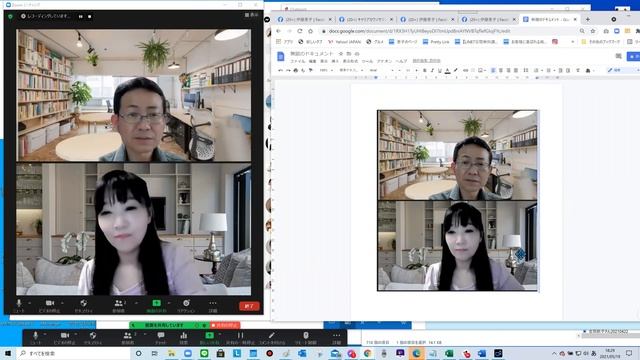Open font family dropdown in Docs
The height and width of the screenshot is (360, 640).
(x=382, y=71)
